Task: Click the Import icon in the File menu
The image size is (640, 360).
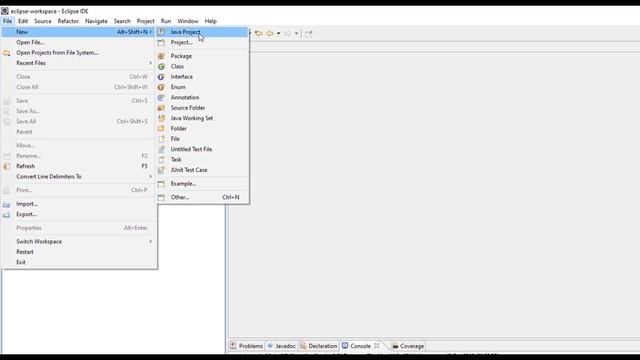Action: pyautogui.click(x=7, y=204)
